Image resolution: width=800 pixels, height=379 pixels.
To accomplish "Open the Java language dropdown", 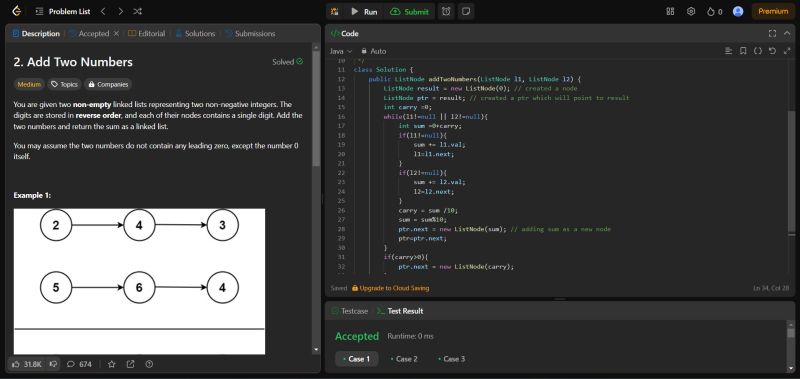I will click(x=341, y=51).
